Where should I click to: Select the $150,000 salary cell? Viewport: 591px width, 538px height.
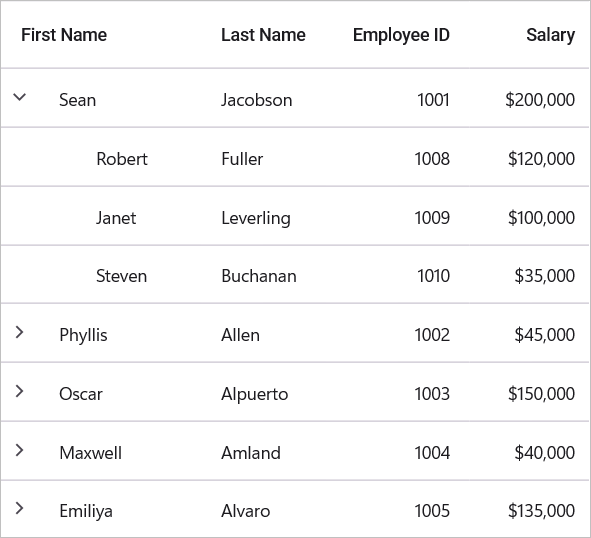pyautogui.click(x=541, y=394)
